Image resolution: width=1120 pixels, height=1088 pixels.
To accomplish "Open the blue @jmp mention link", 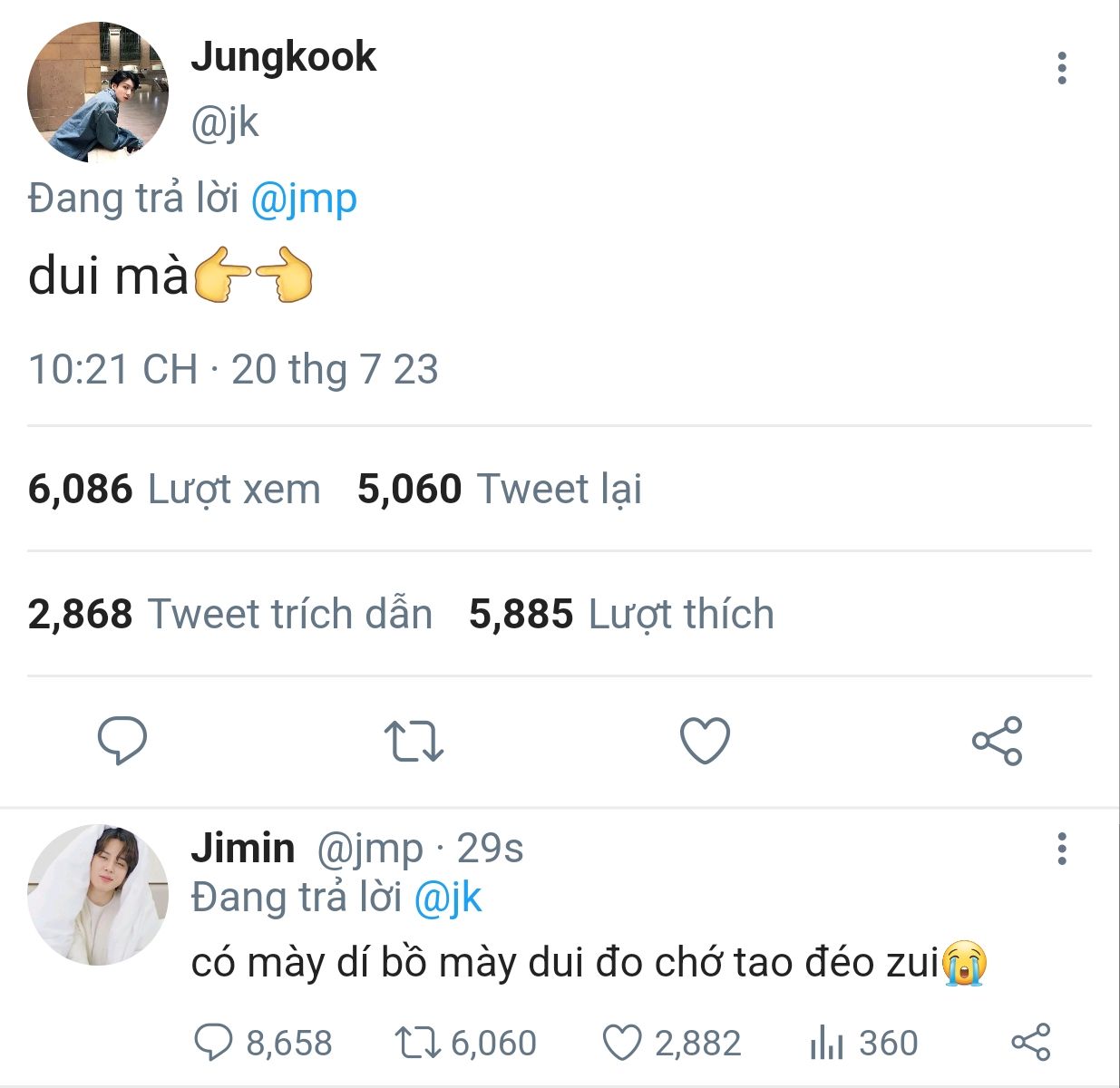I will (x=303, y=199).
